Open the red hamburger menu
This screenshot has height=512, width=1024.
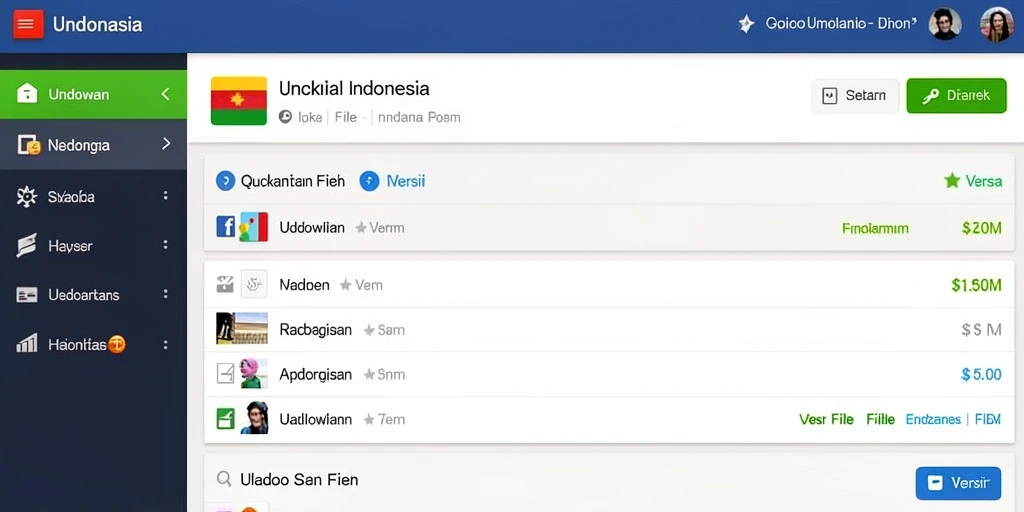click(28, 24)
